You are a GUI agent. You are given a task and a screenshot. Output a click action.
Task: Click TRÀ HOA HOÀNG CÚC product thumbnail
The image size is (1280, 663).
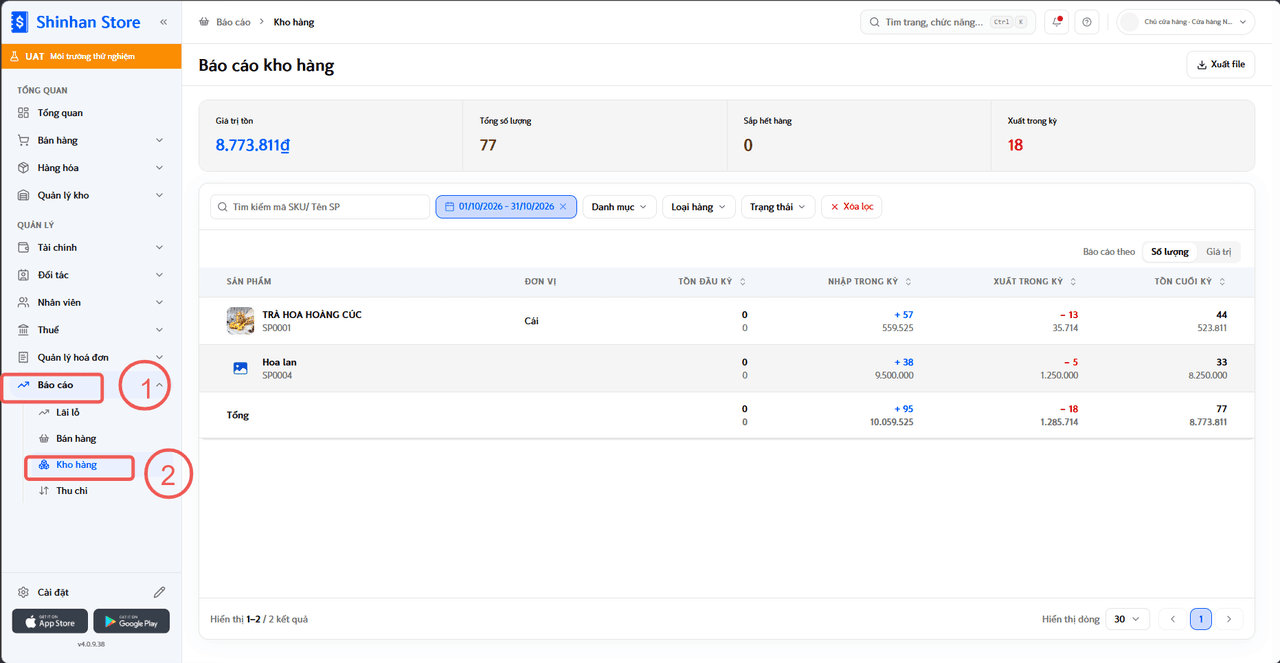[x=240, y=320]
